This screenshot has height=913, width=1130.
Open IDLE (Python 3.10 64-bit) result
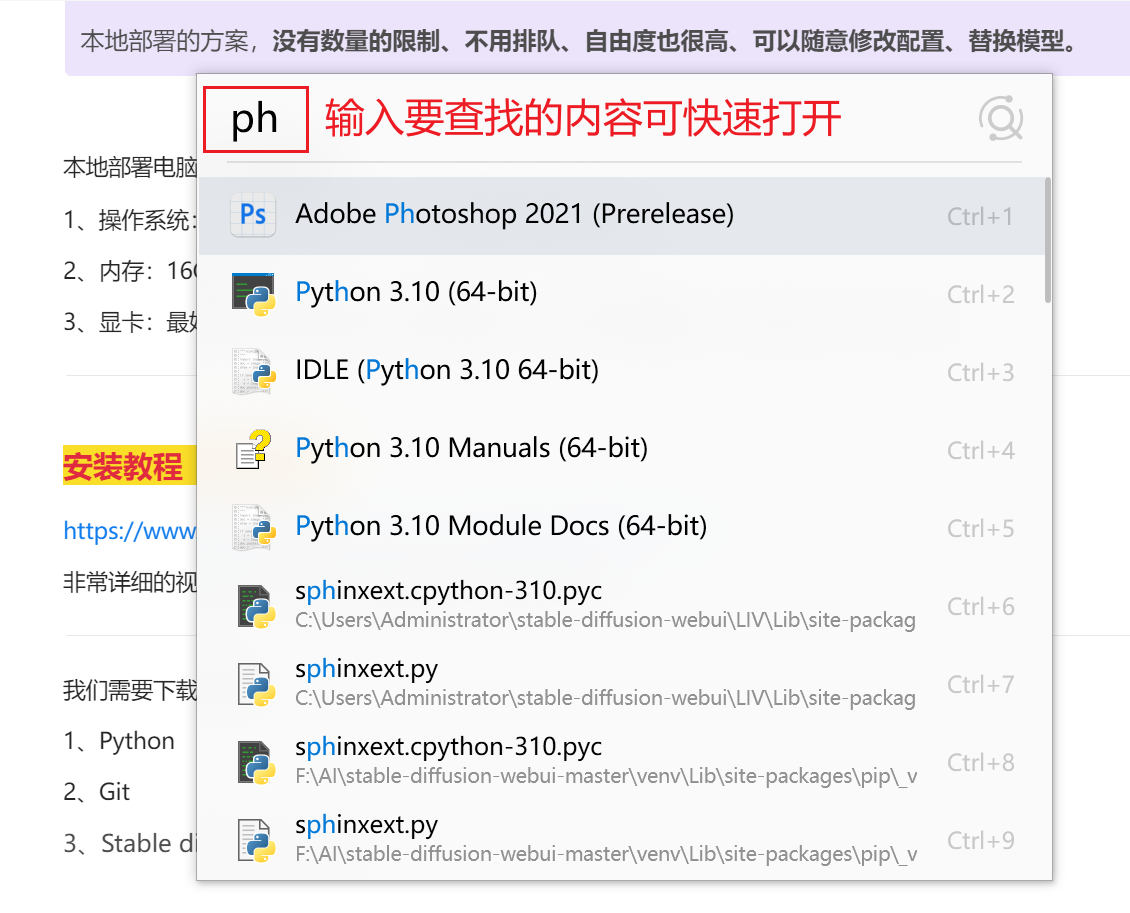pos(621,371)
